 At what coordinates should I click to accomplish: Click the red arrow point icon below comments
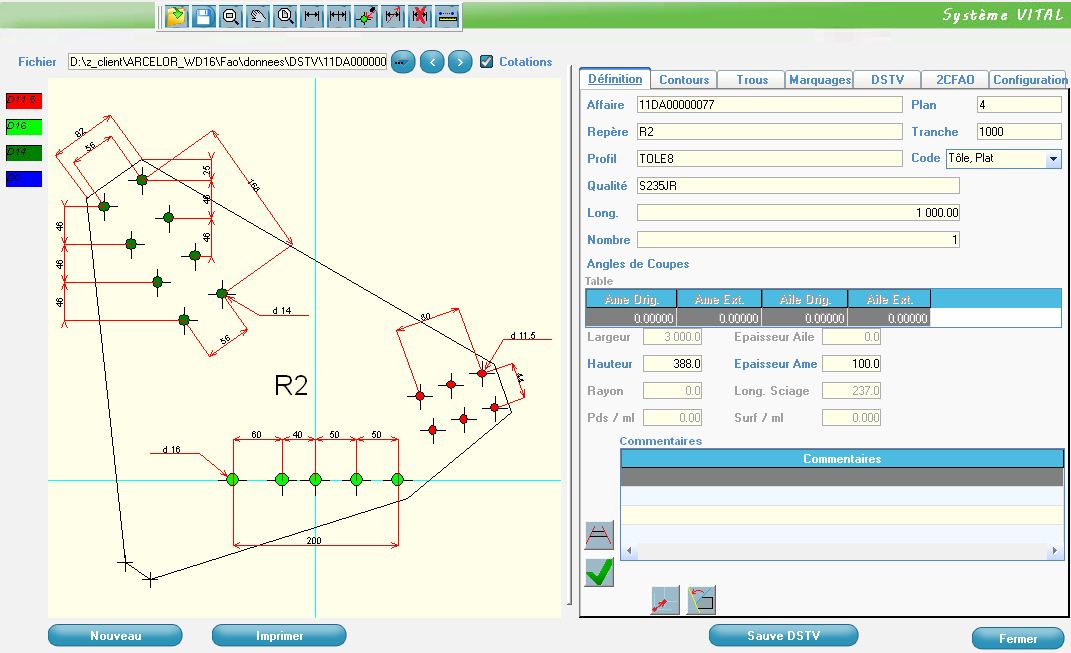click(x=665, y=600)
